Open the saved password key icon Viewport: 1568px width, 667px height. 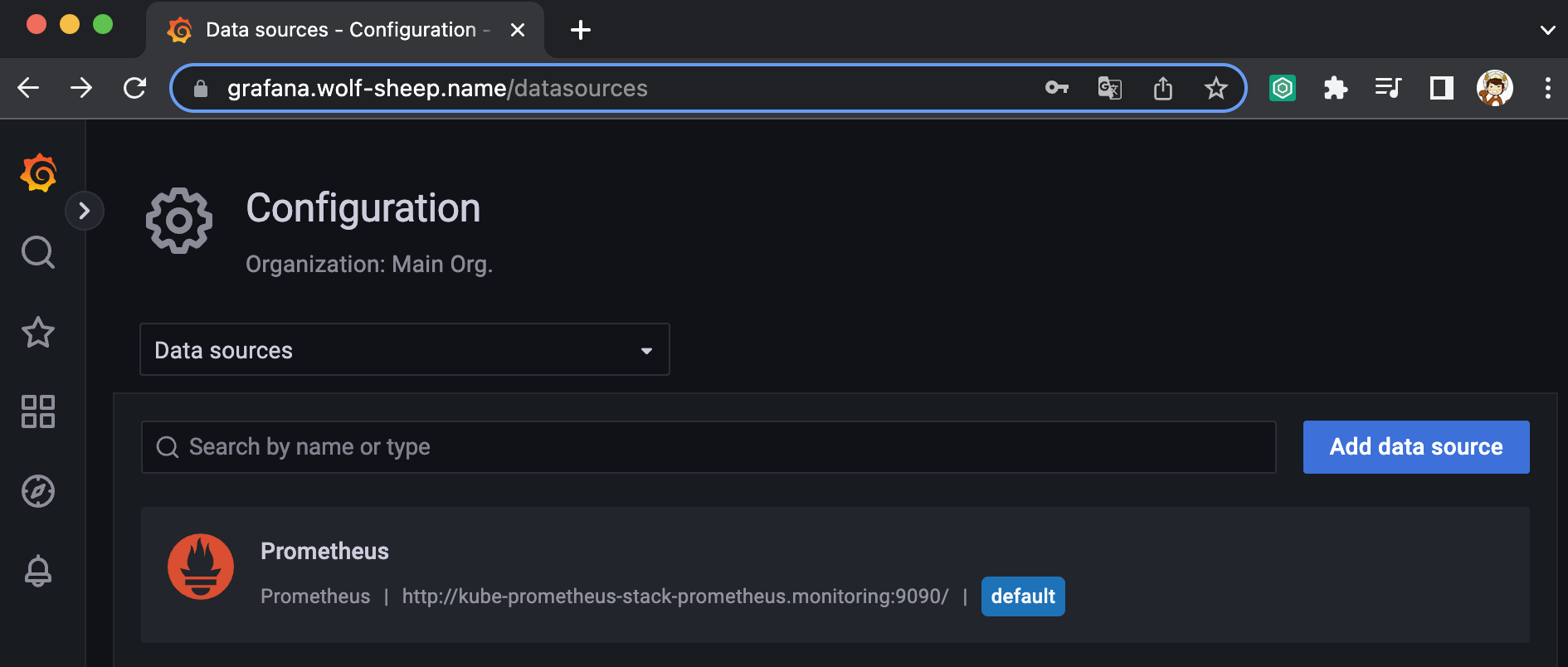[x=1057, y=88]
